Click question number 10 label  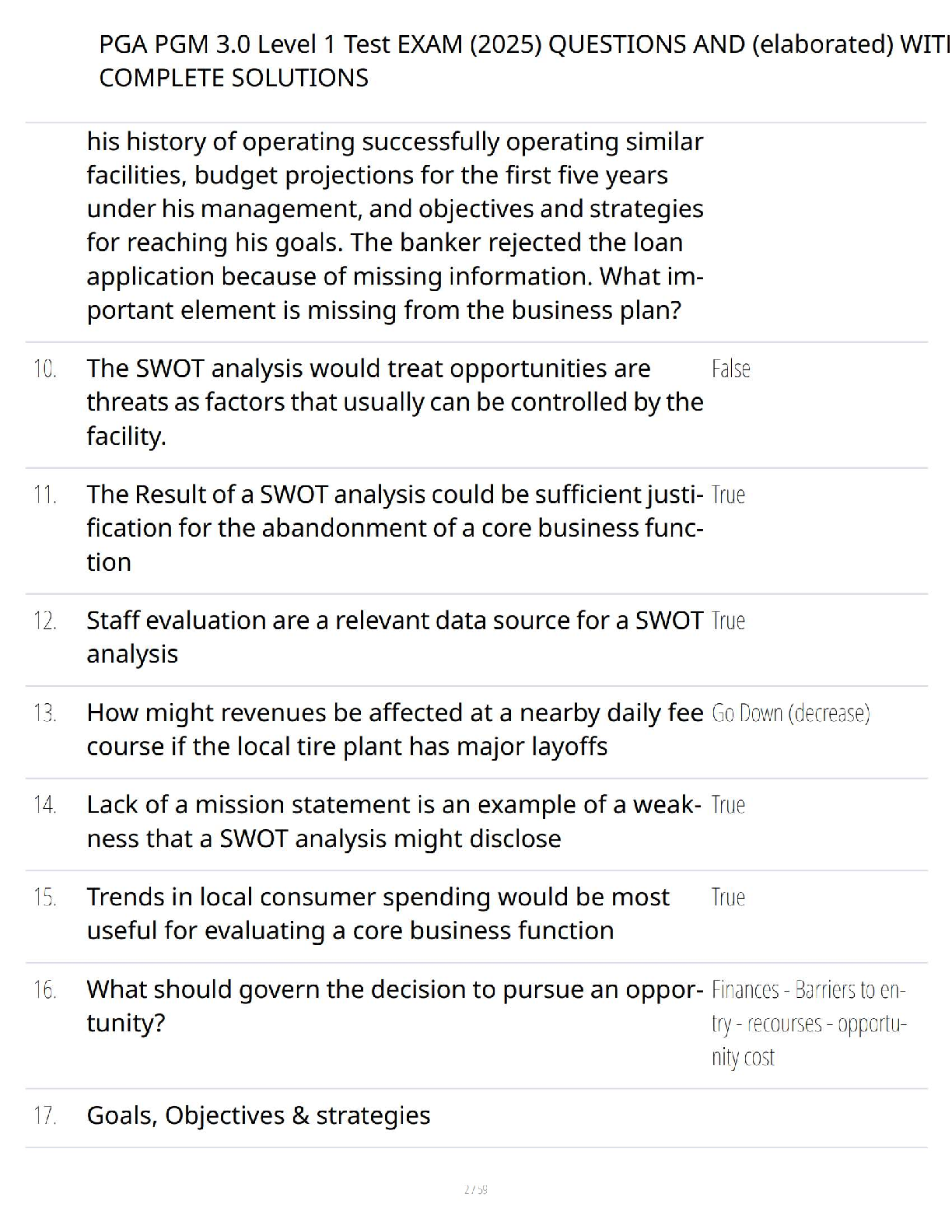point(45,369)
